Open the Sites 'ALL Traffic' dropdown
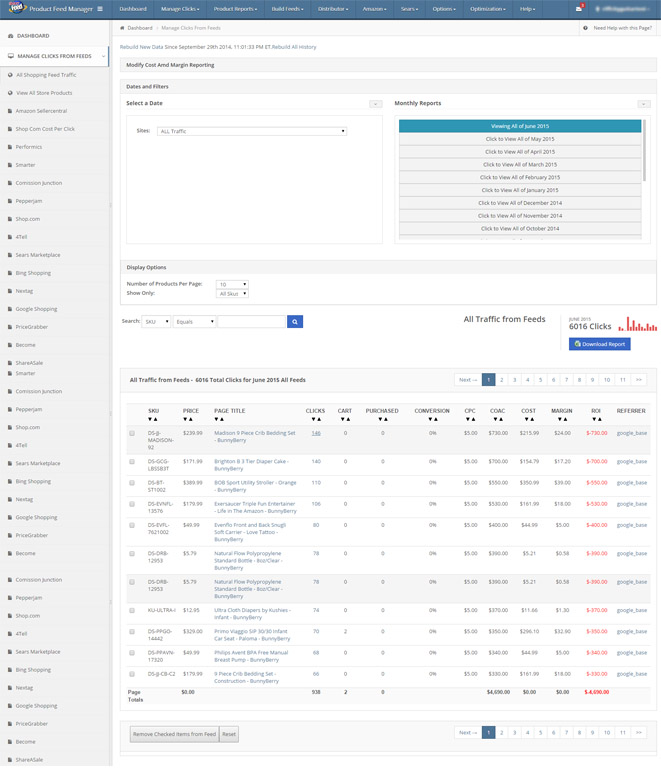This screenshot has height=768, width=661. point(252,131)
